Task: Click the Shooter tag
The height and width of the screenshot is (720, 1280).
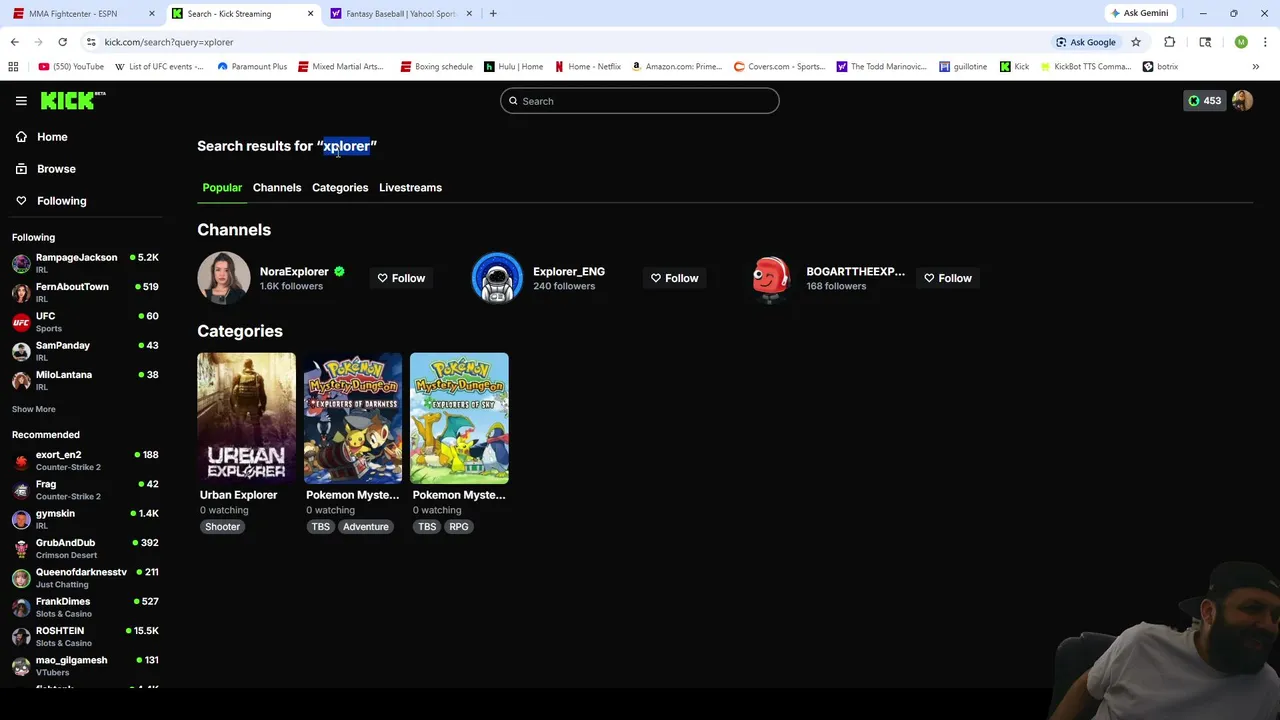Action: (x=222, y=527)
